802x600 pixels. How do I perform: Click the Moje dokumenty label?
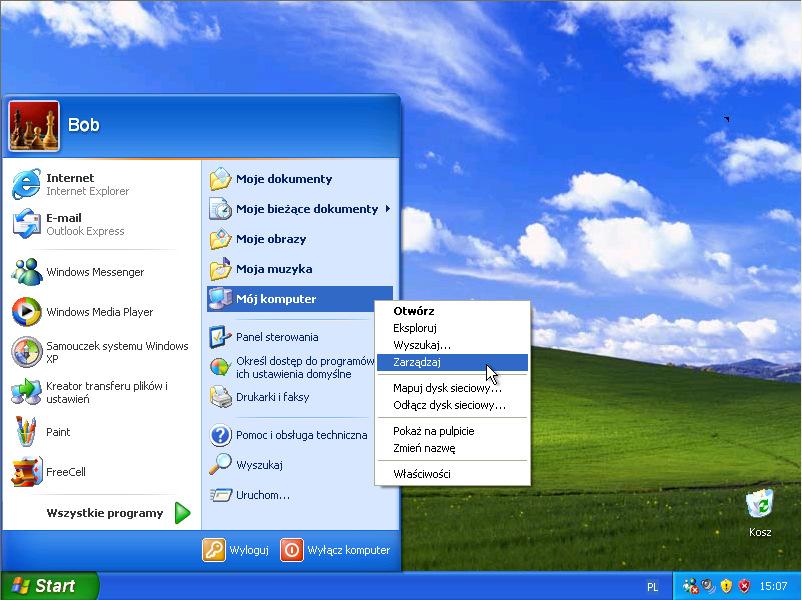point(284,179)
